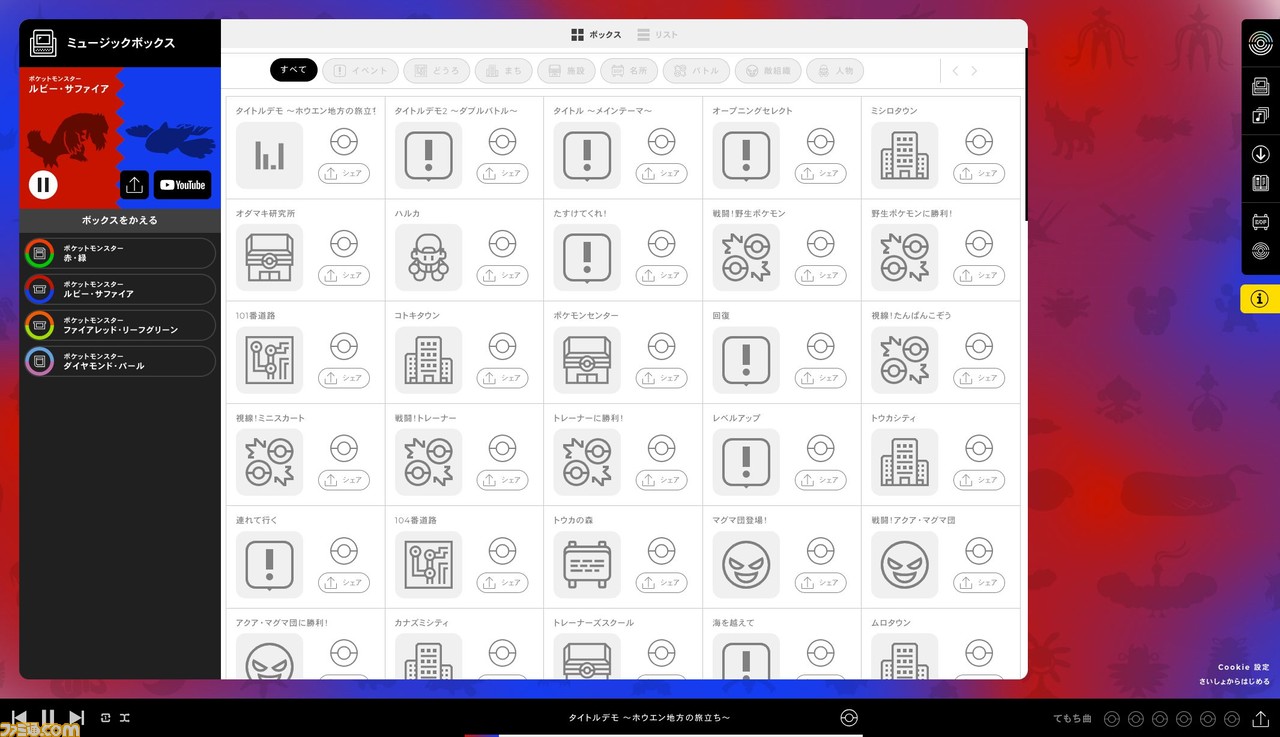Filter tracks by 名所
Image resolution: width=1280 pixels, height=737 pixels.
click(x=629, y=71)
